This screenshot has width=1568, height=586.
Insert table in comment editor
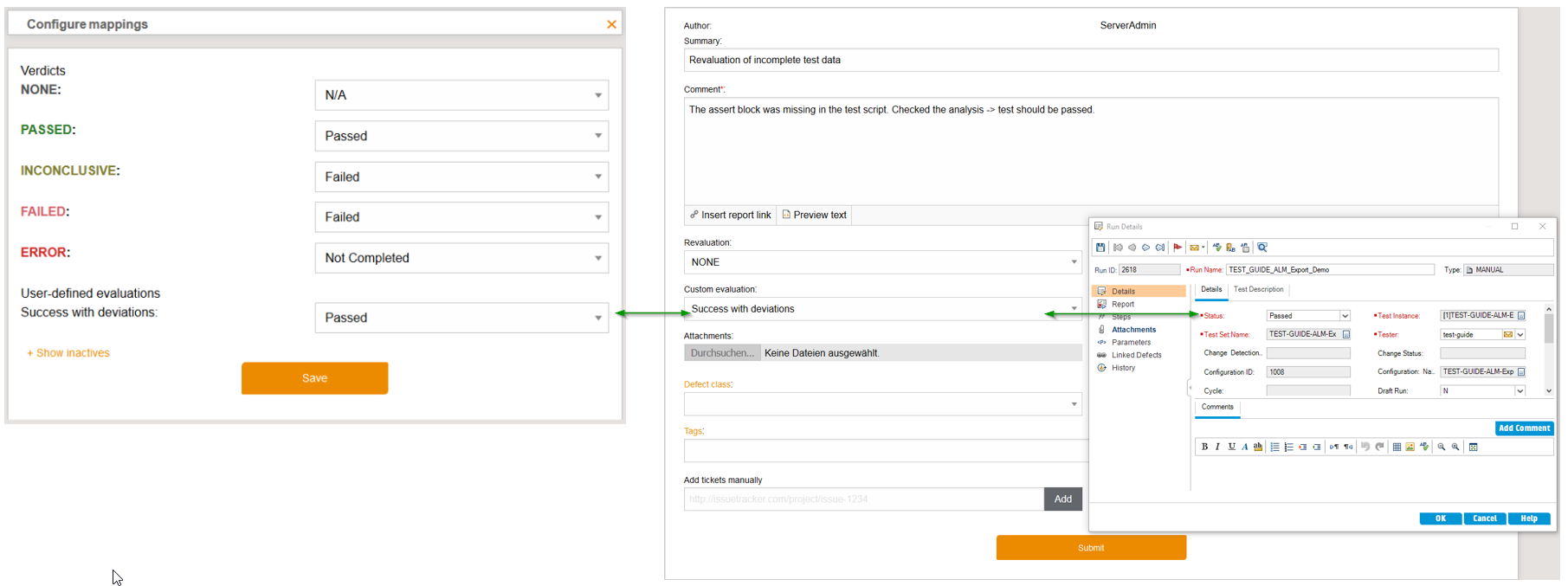tap(1397, 447)
